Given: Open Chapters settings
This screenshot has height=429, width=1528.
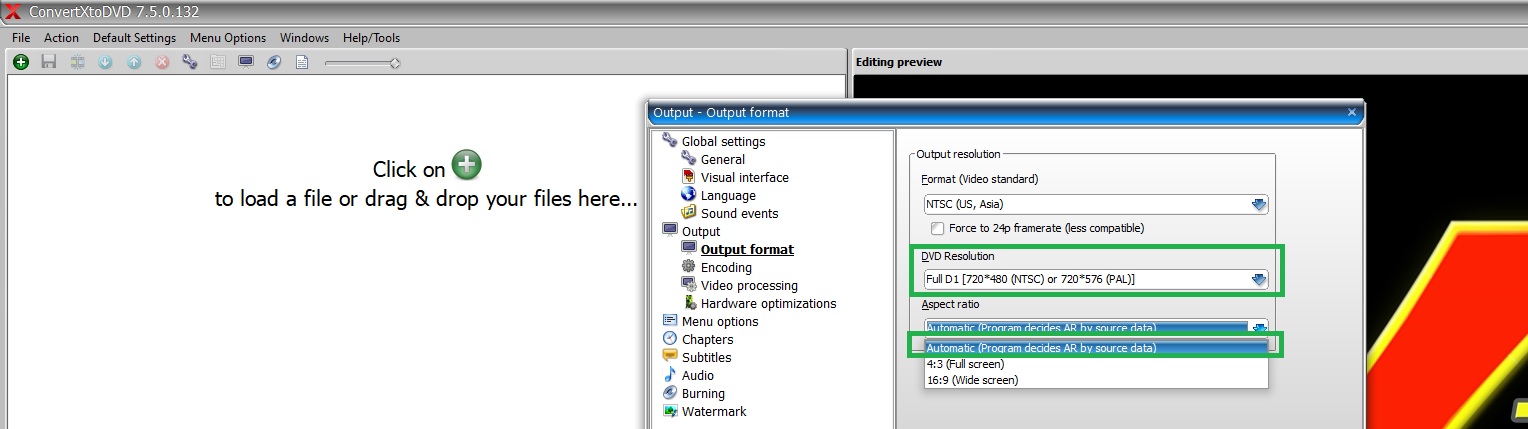Looking at the screenshot, I should 707,339.
